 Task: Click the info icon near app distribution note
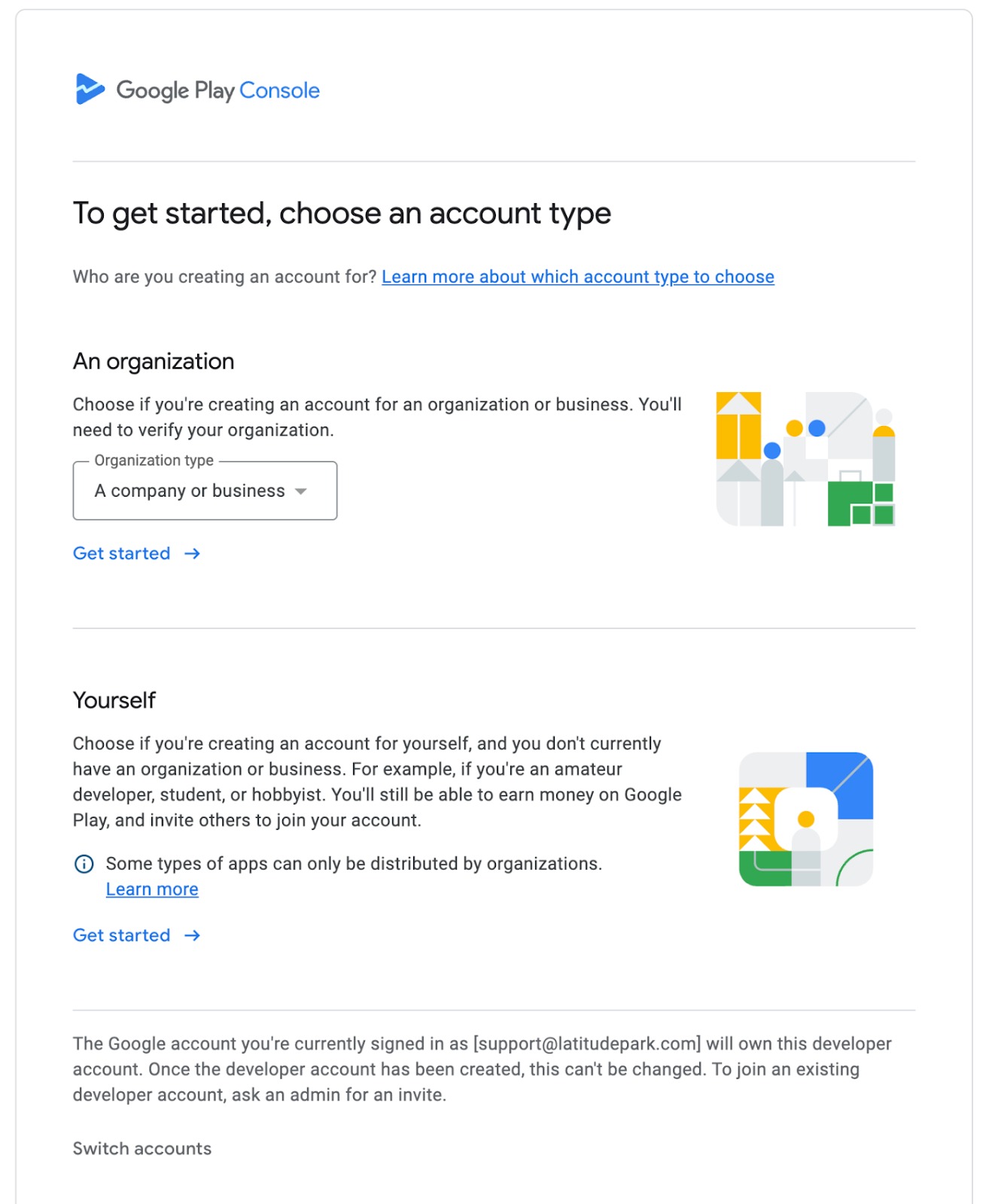84,864
